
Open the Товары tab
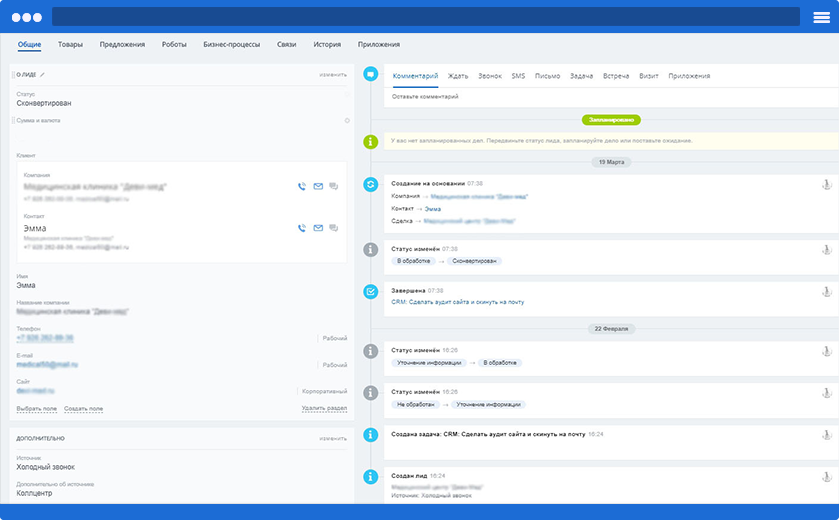pyautogui.click(x=71, y=45)
